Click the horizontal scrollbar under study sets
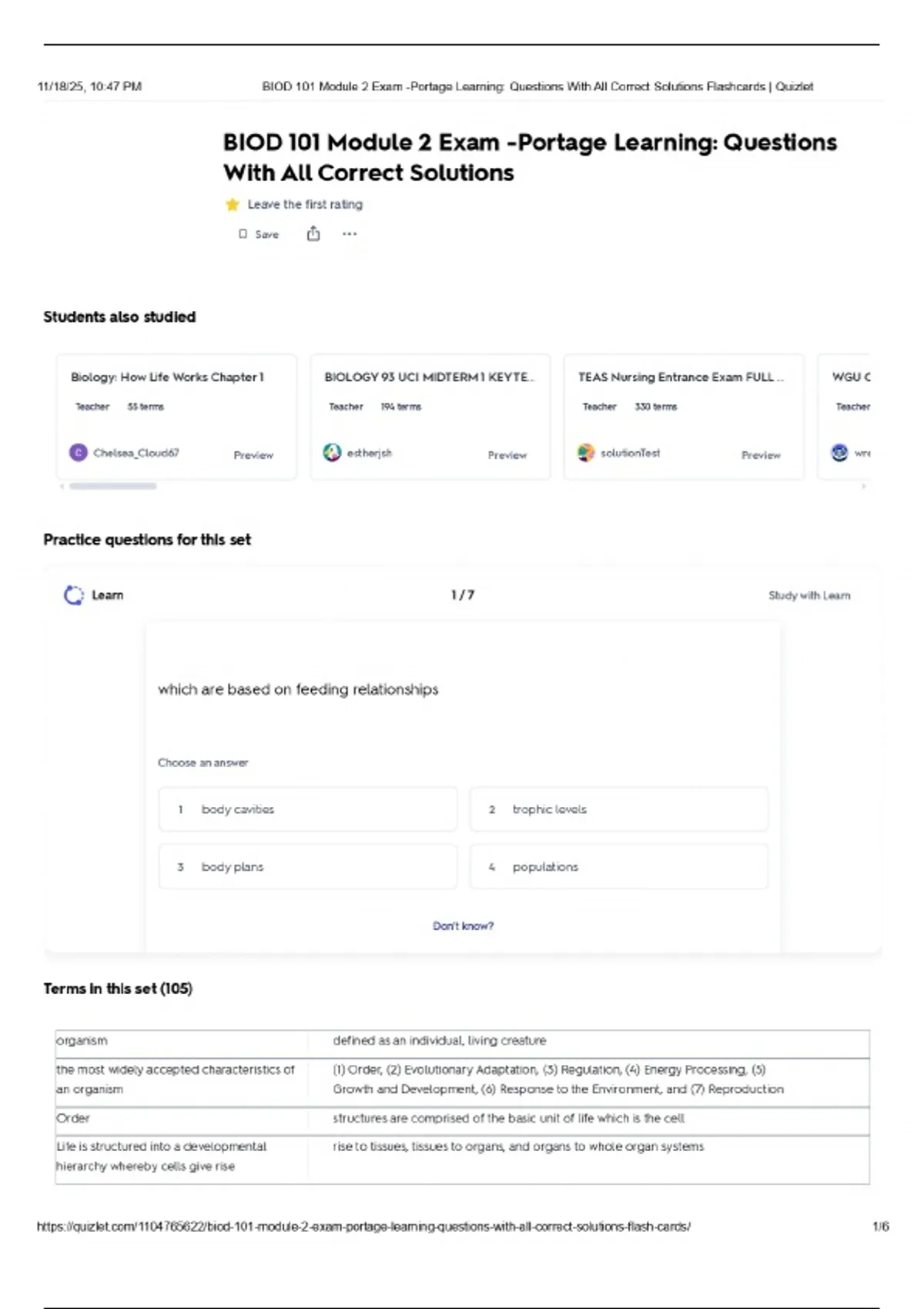924x1309 pixels. [113, 486]
